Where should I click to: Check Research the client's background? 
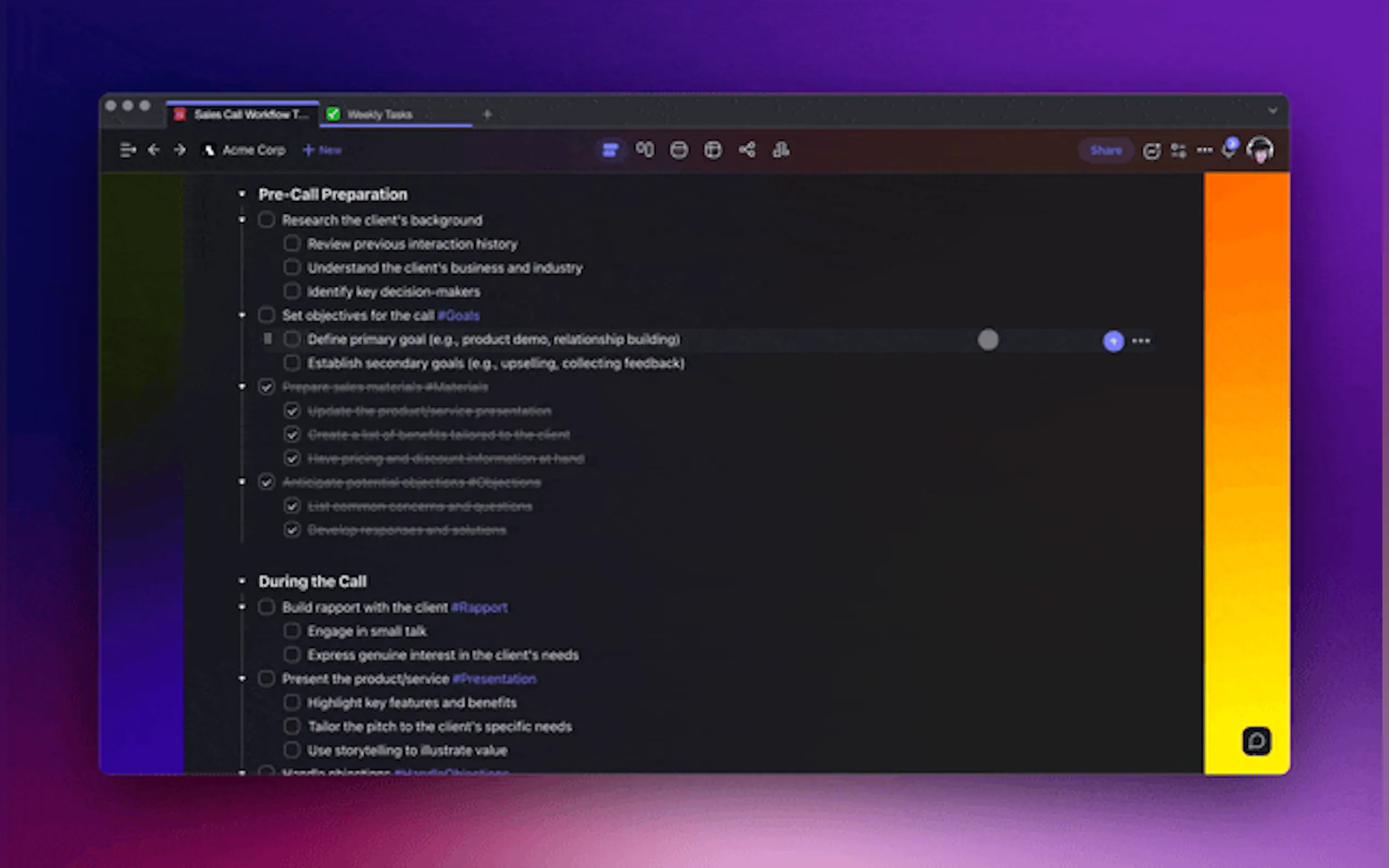[266, 220]
